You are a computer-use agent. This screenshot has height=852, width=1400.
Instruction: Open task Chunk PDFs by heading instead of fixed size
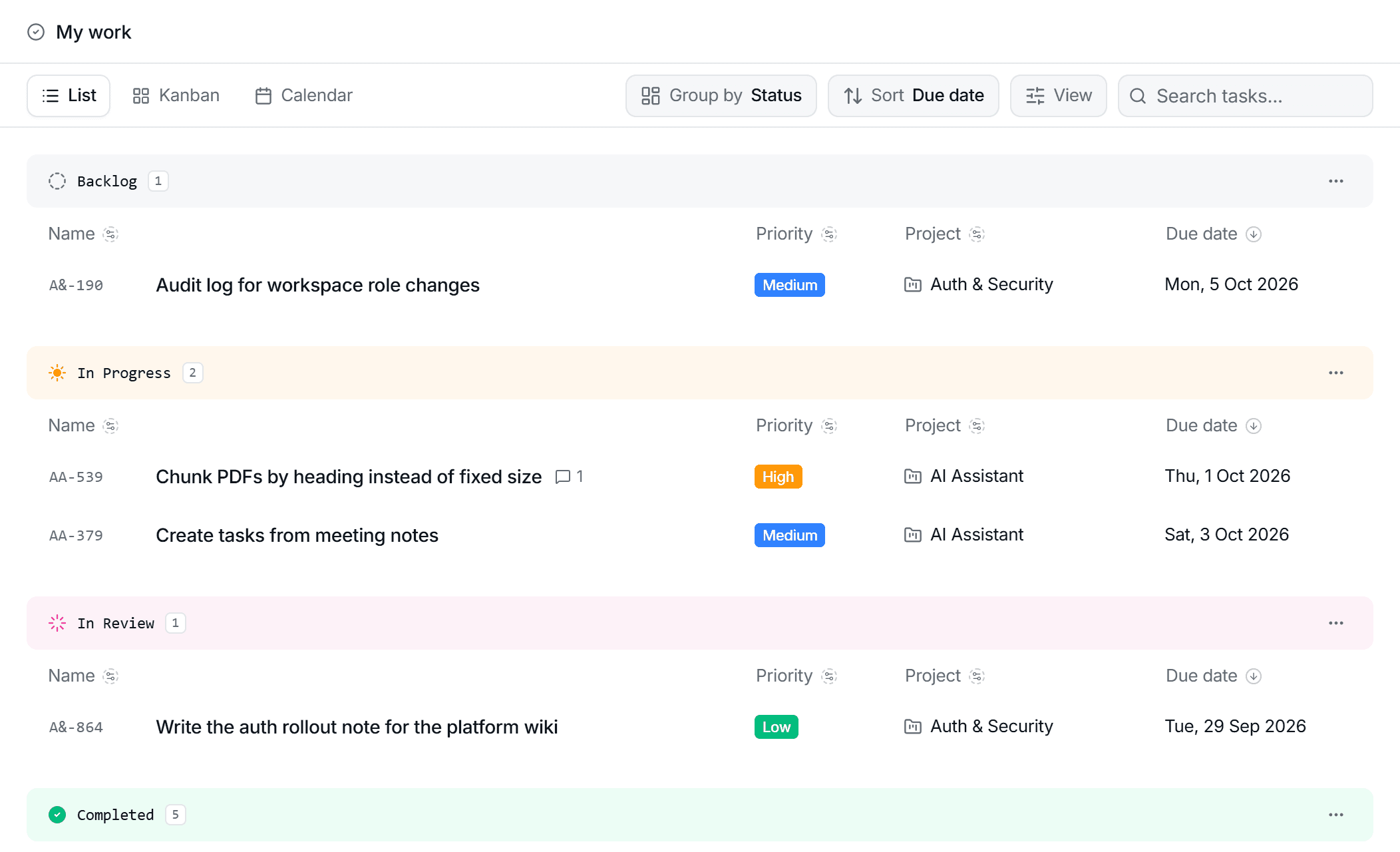[349, 477]
